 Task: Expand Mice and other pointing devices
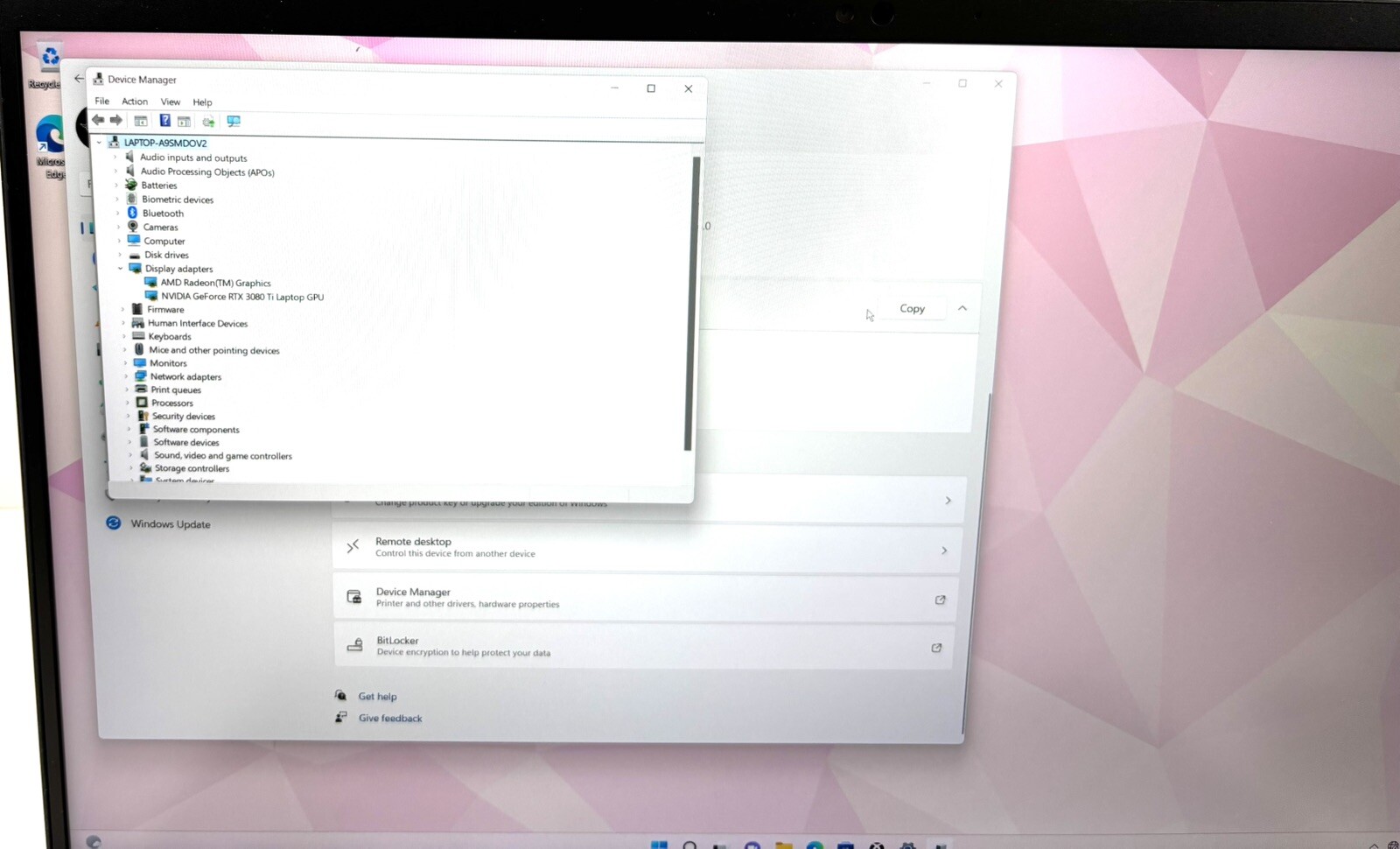pyautogui.click(x=124, y=350)
